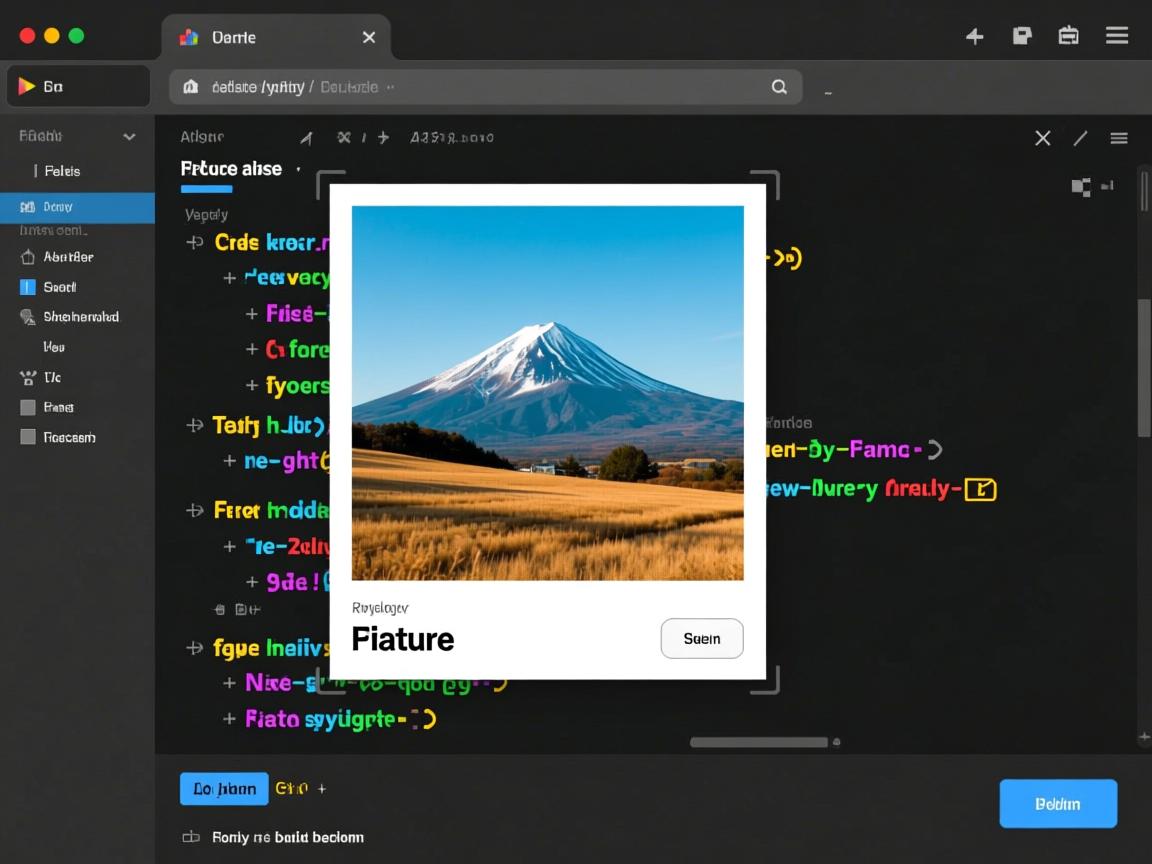Select the highlighted Domy sidebar item
Screen dimensions: 1152x864
click(77, 207)
